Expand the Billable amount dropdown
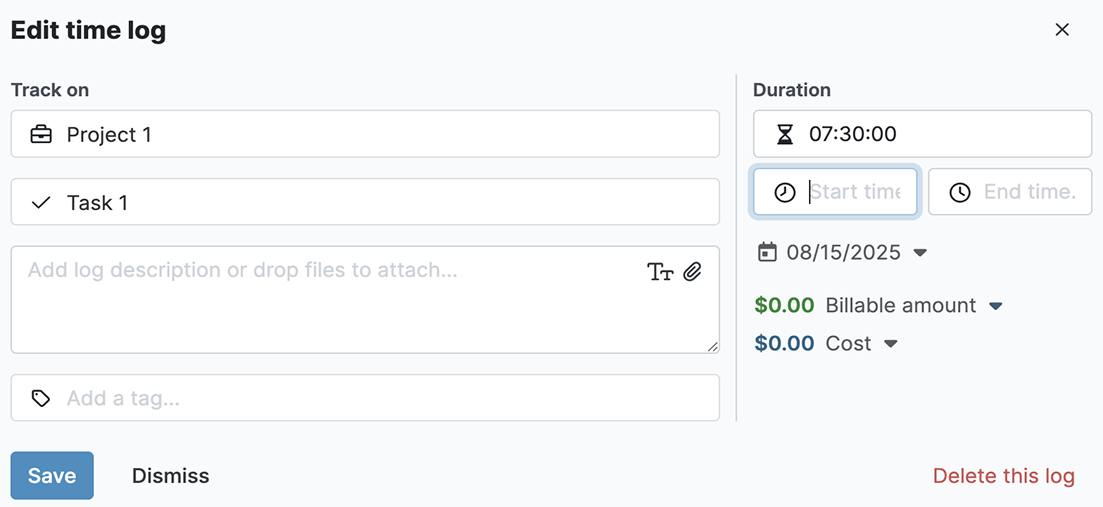 point(996,306)
